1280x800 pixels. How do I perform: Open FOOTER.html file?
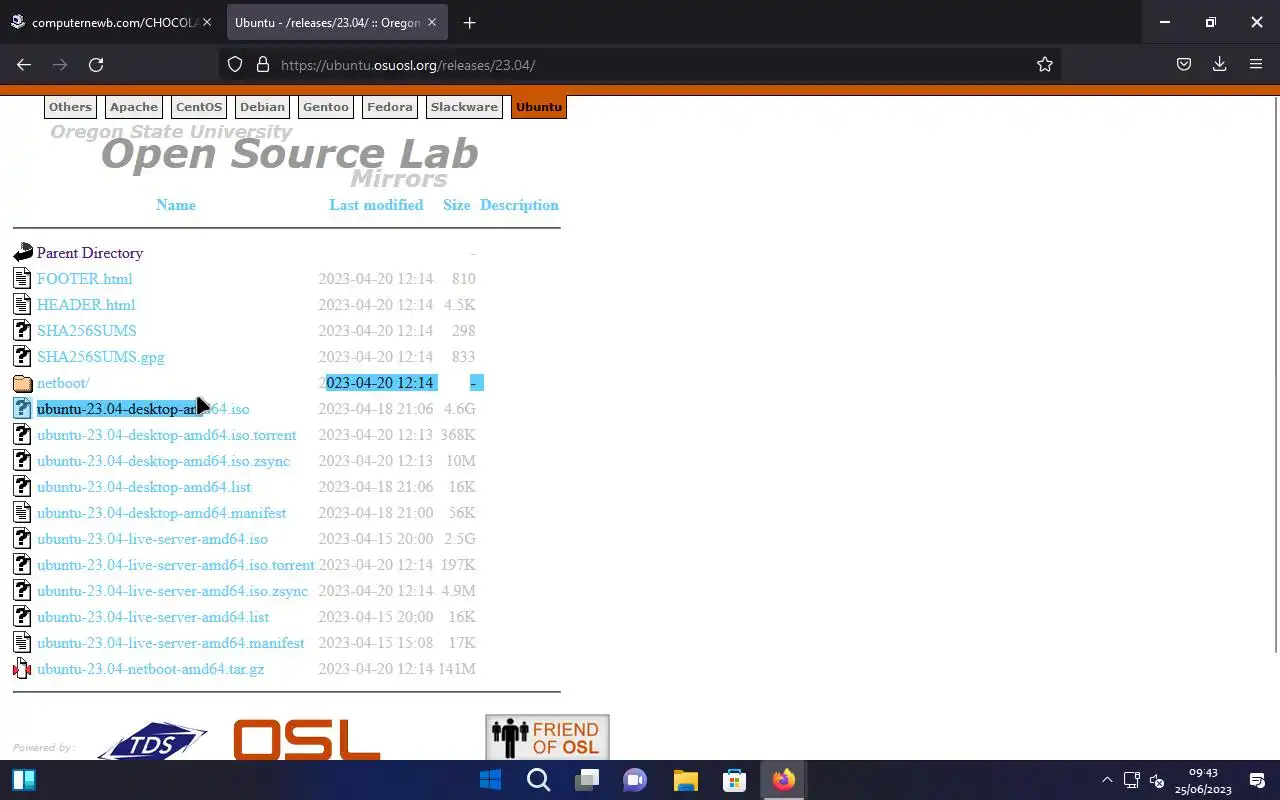pos(84,279)
